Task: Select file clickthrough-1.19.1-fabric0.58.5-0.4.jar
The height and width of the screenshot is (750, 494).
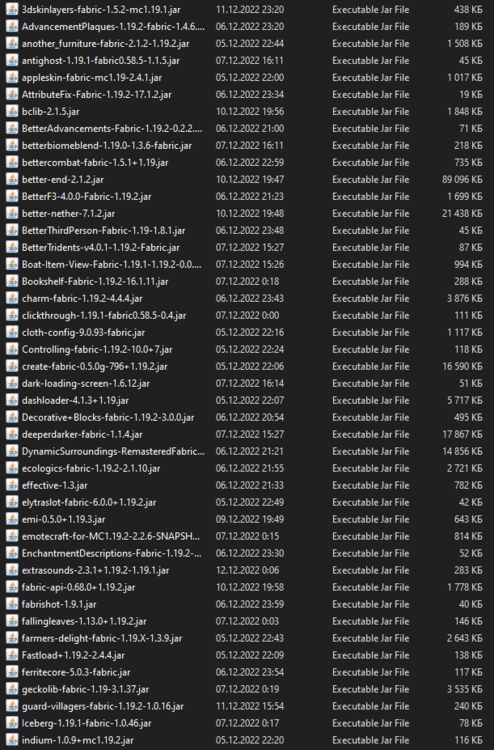Action: click(104, 315)
